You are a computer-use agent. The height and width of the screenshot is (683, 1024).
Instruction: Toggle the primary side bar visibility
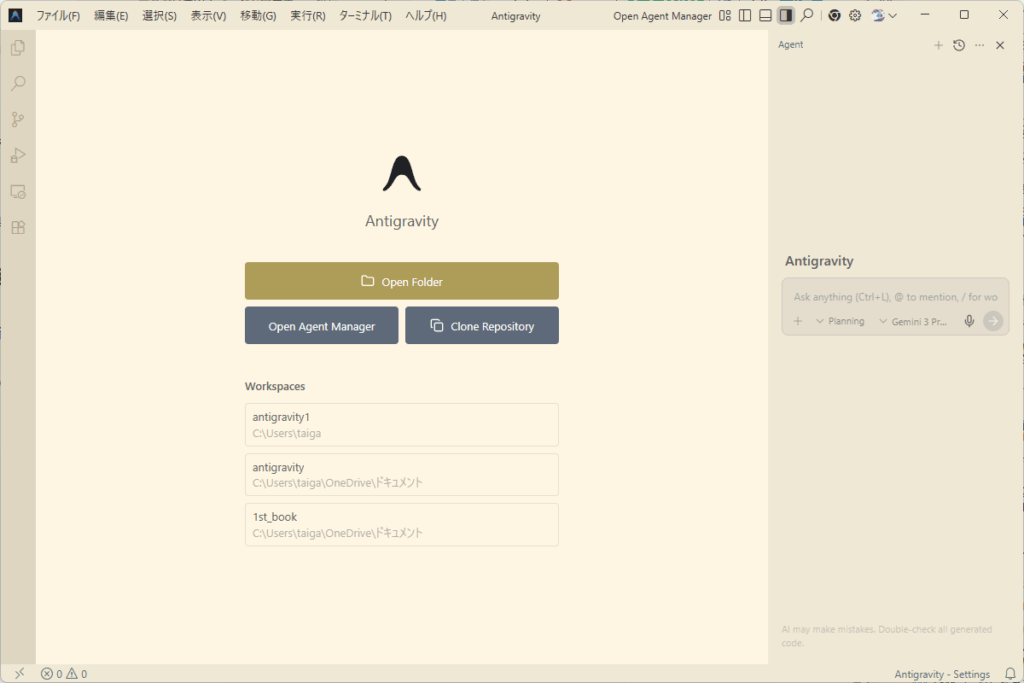click(745, 15)
